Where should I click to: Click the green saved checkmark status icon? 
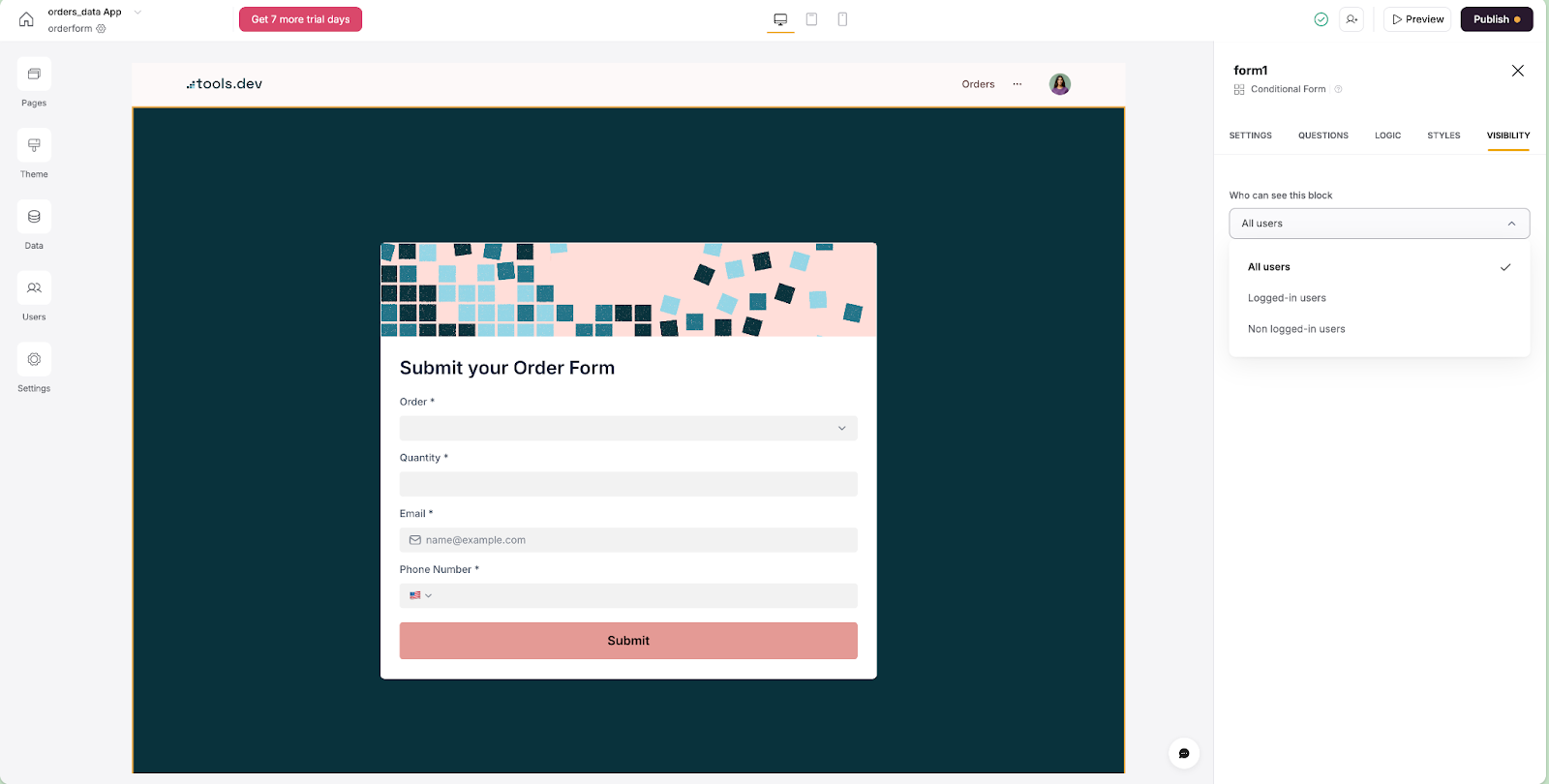1321,19
